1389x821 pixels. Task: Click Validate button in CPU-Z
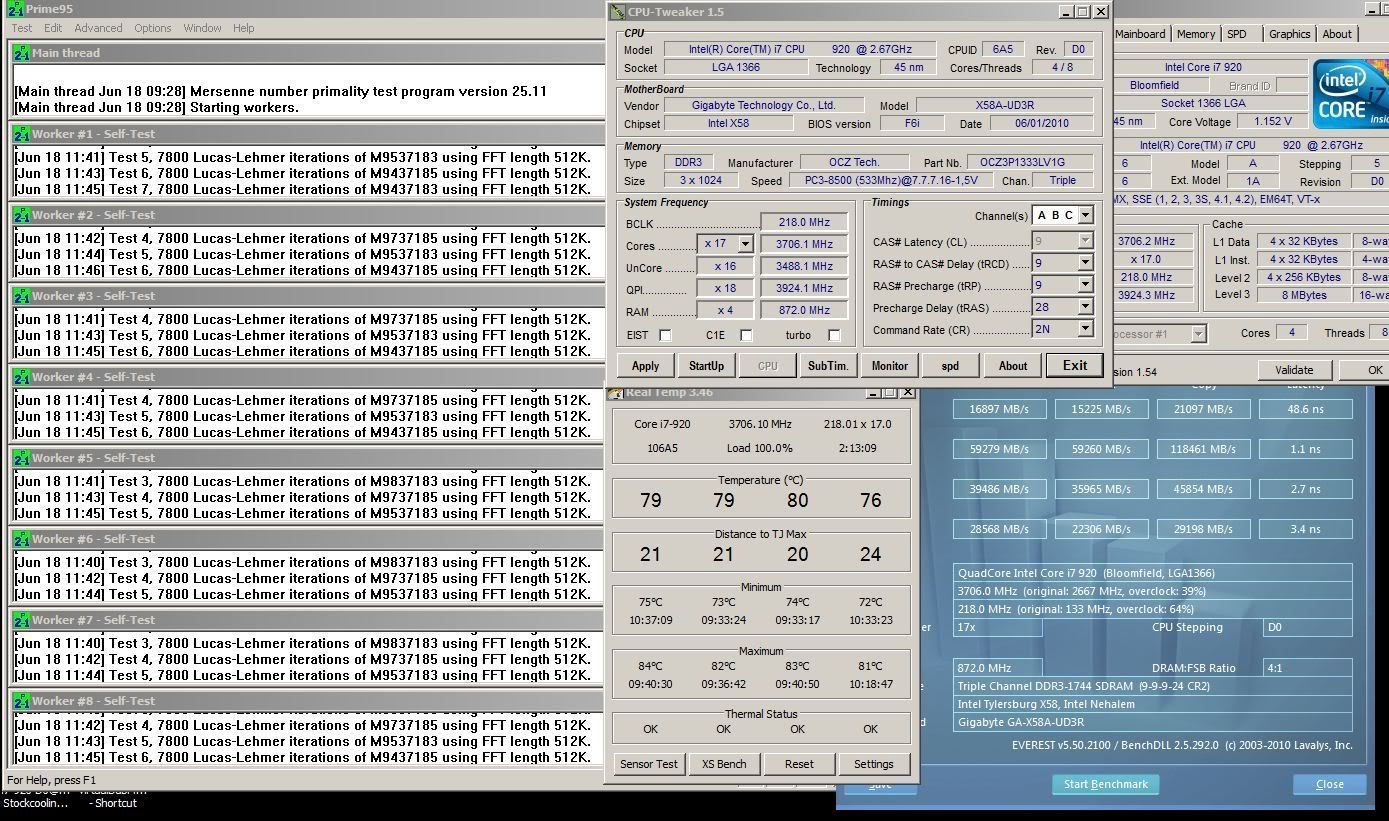1294,370
